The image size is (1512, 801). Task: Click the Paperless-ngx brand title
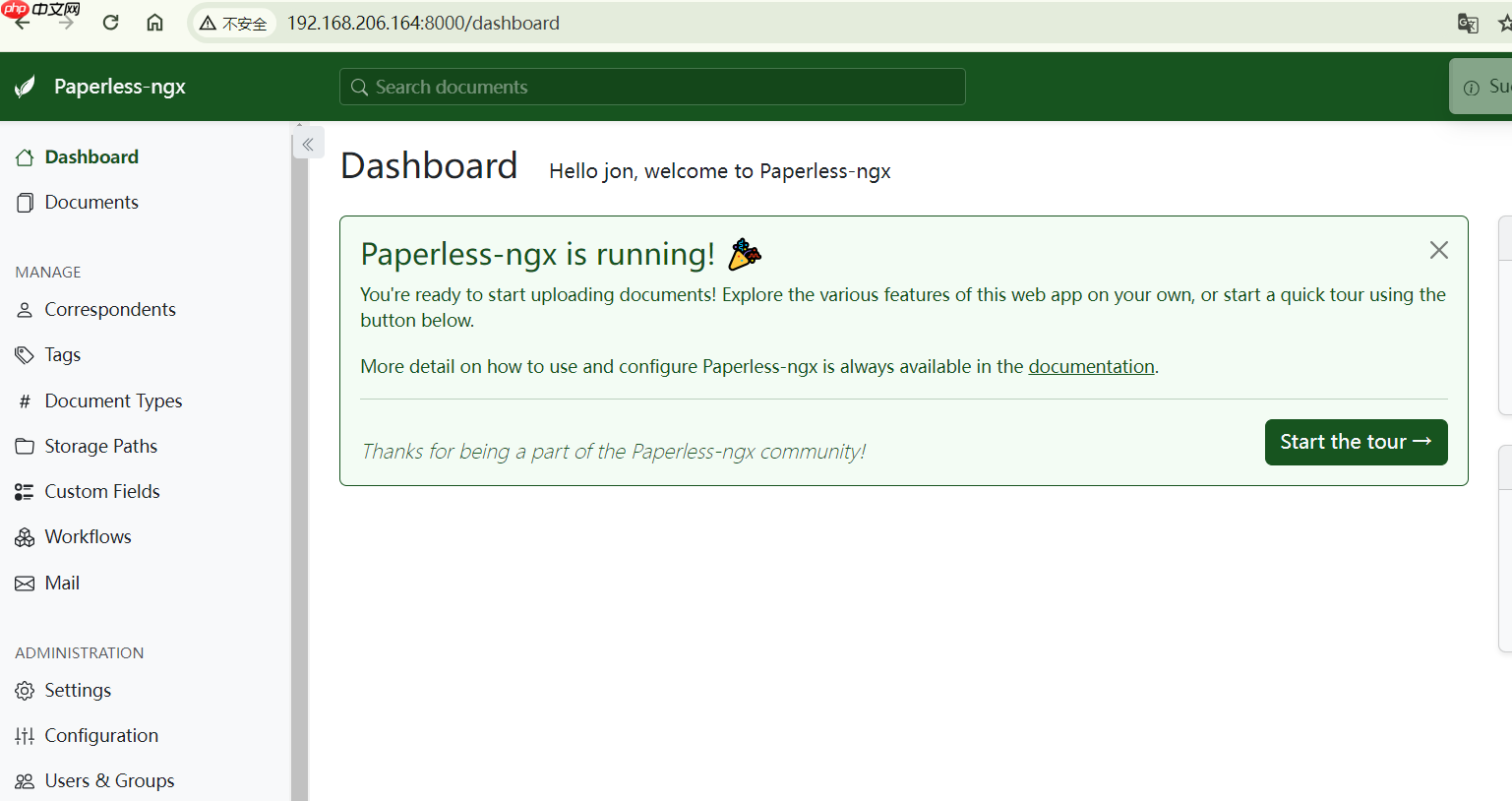click(120, 87)
